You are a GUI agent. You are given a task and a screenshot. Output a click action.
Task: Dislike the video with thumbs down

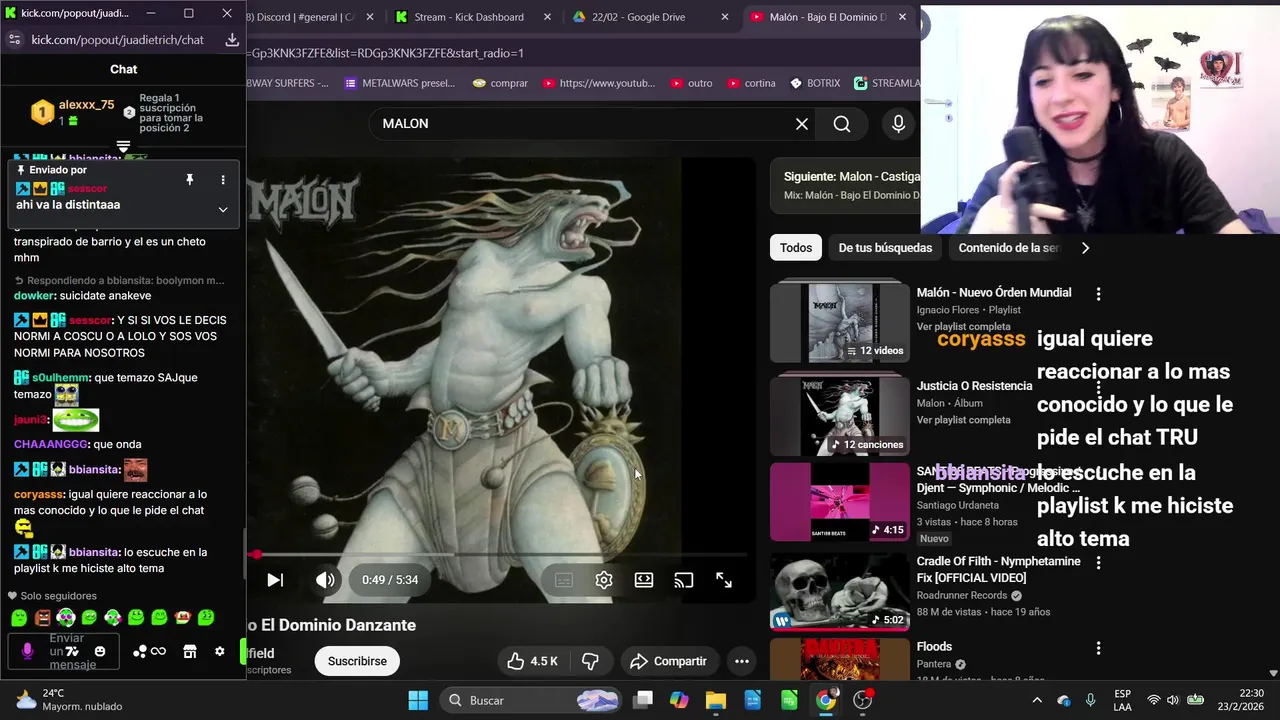[x=591, y=661]
